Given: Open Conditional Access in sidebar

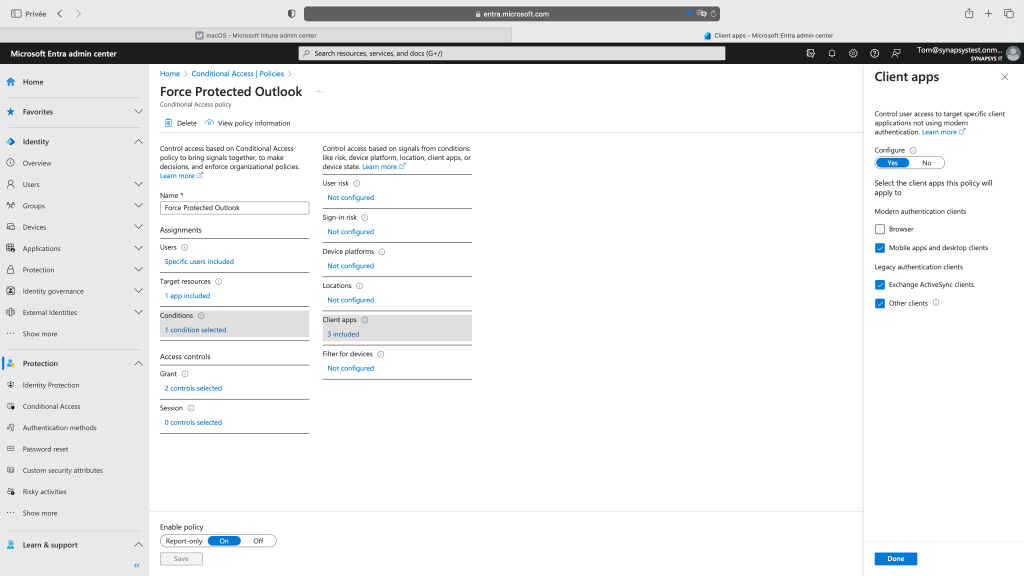Looking at the screenshot, I should 51,406.
